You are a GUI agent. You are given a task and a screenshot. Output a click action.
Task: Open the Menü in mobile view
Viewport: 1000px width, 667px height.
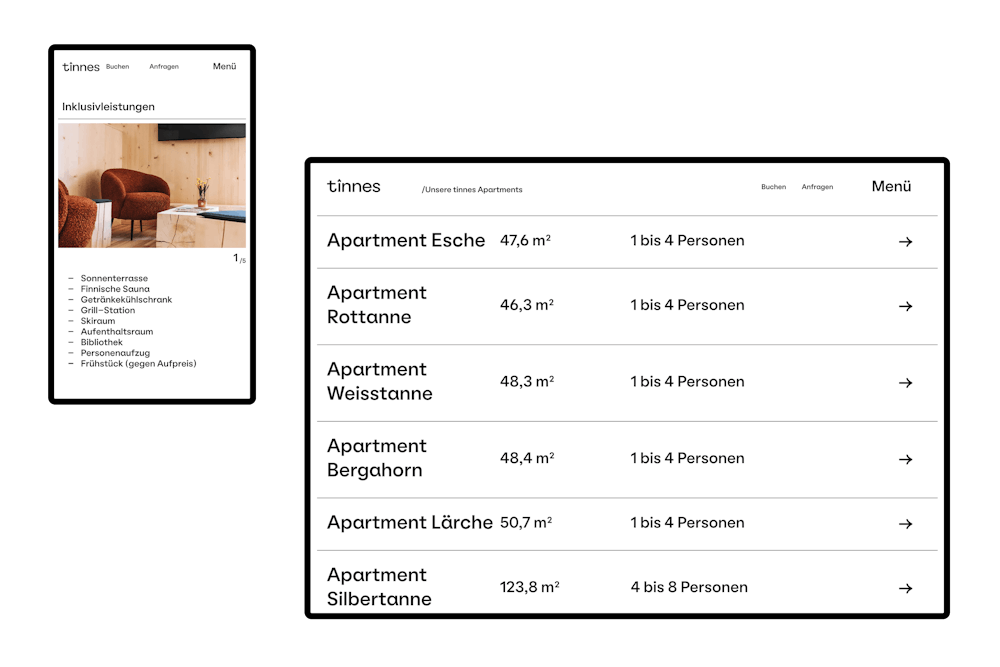click(x=224, y=67)
